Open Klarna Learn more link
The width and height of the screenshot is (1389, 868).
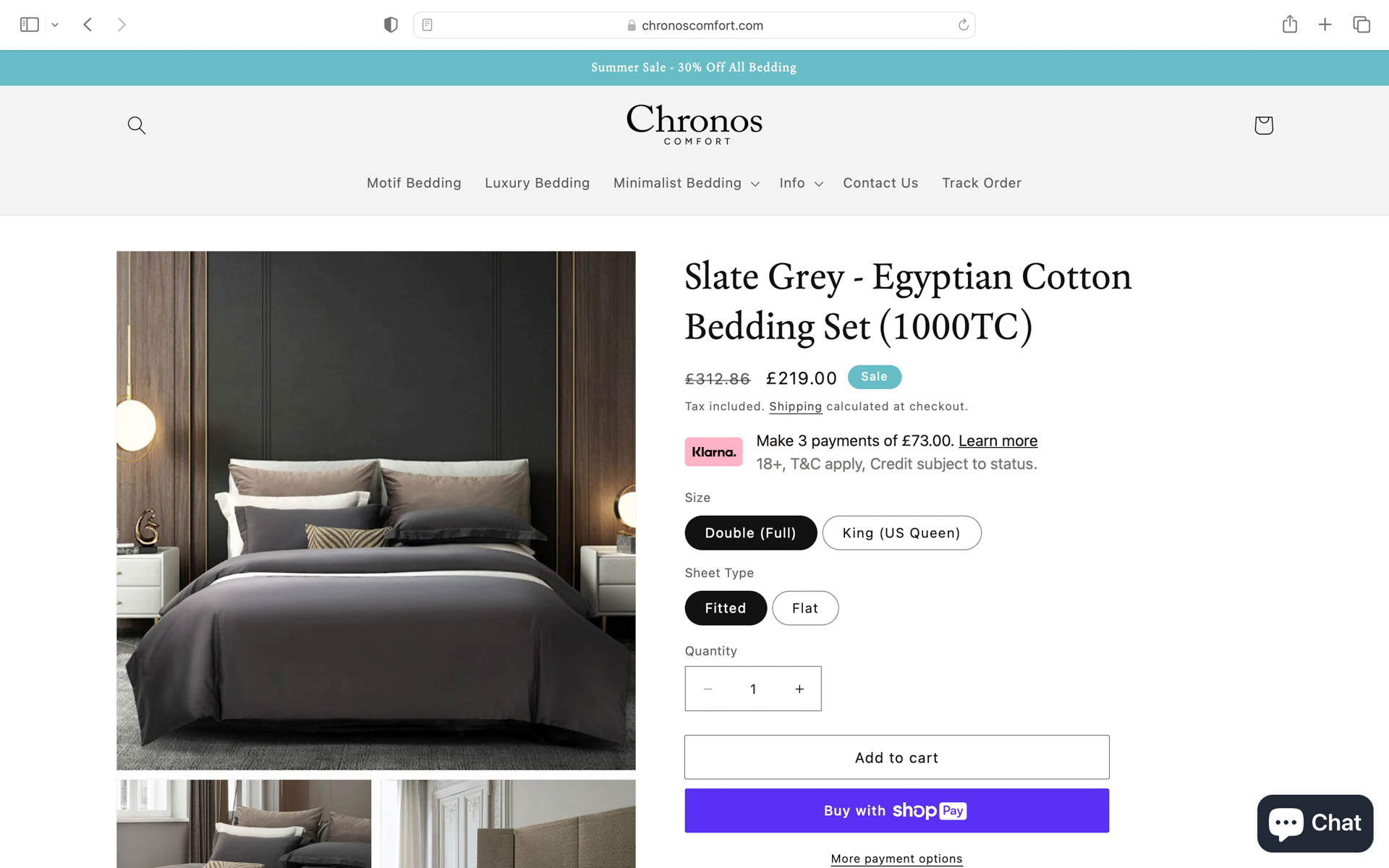(998, 441)
